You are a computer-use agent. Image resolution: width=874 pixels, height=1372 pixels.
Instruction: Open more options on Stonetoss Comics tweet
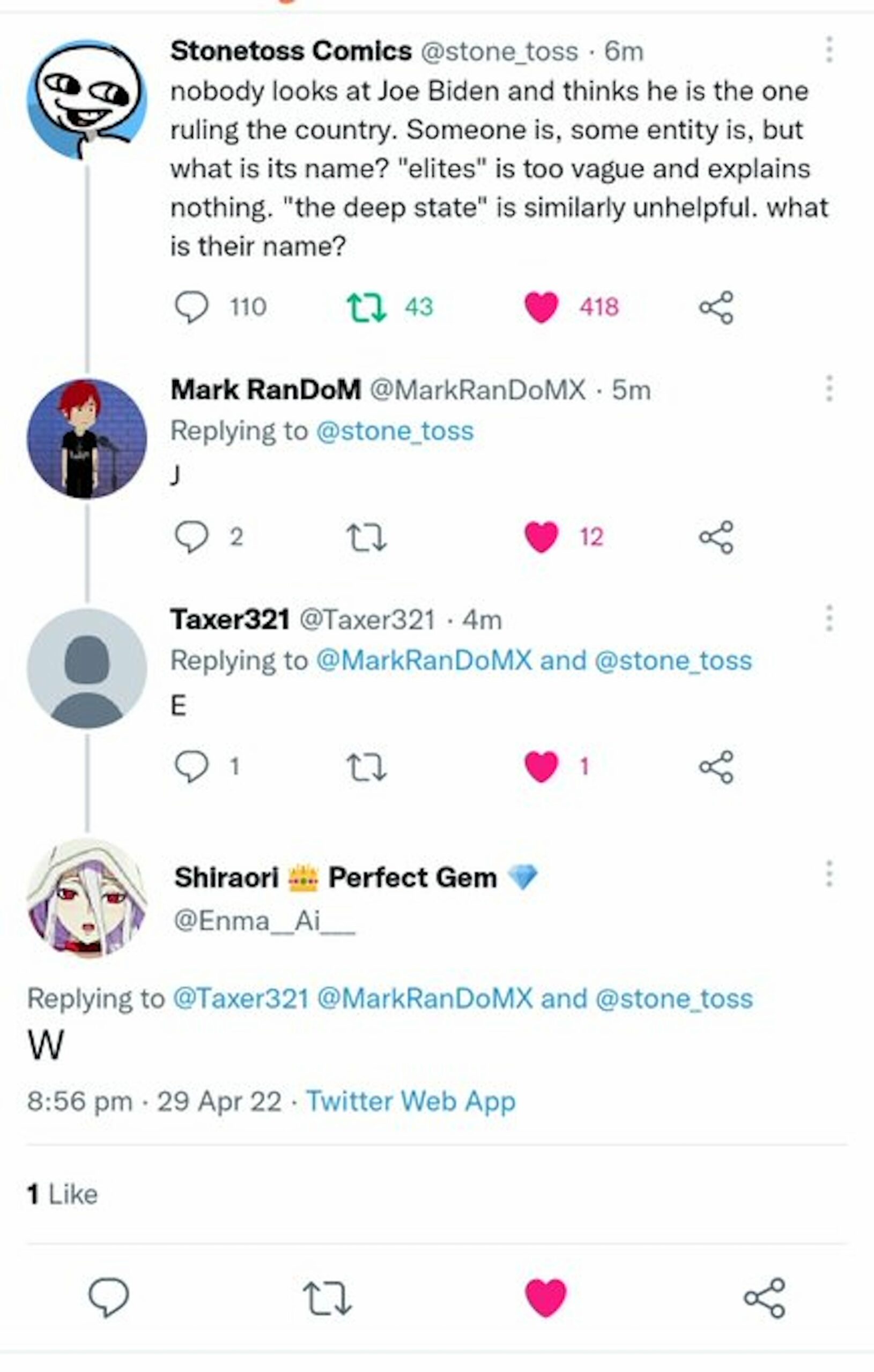[x=829, y=49]
